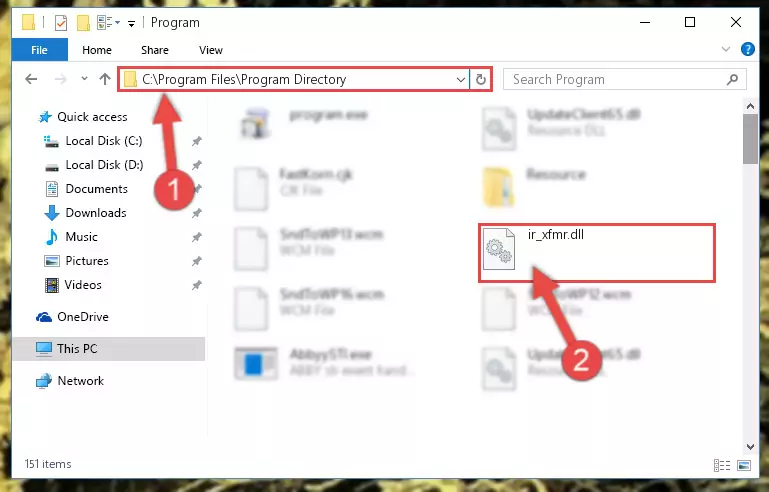Go up one folder level
The width and height of the screenshot is (769, 492).
point(105,79)
